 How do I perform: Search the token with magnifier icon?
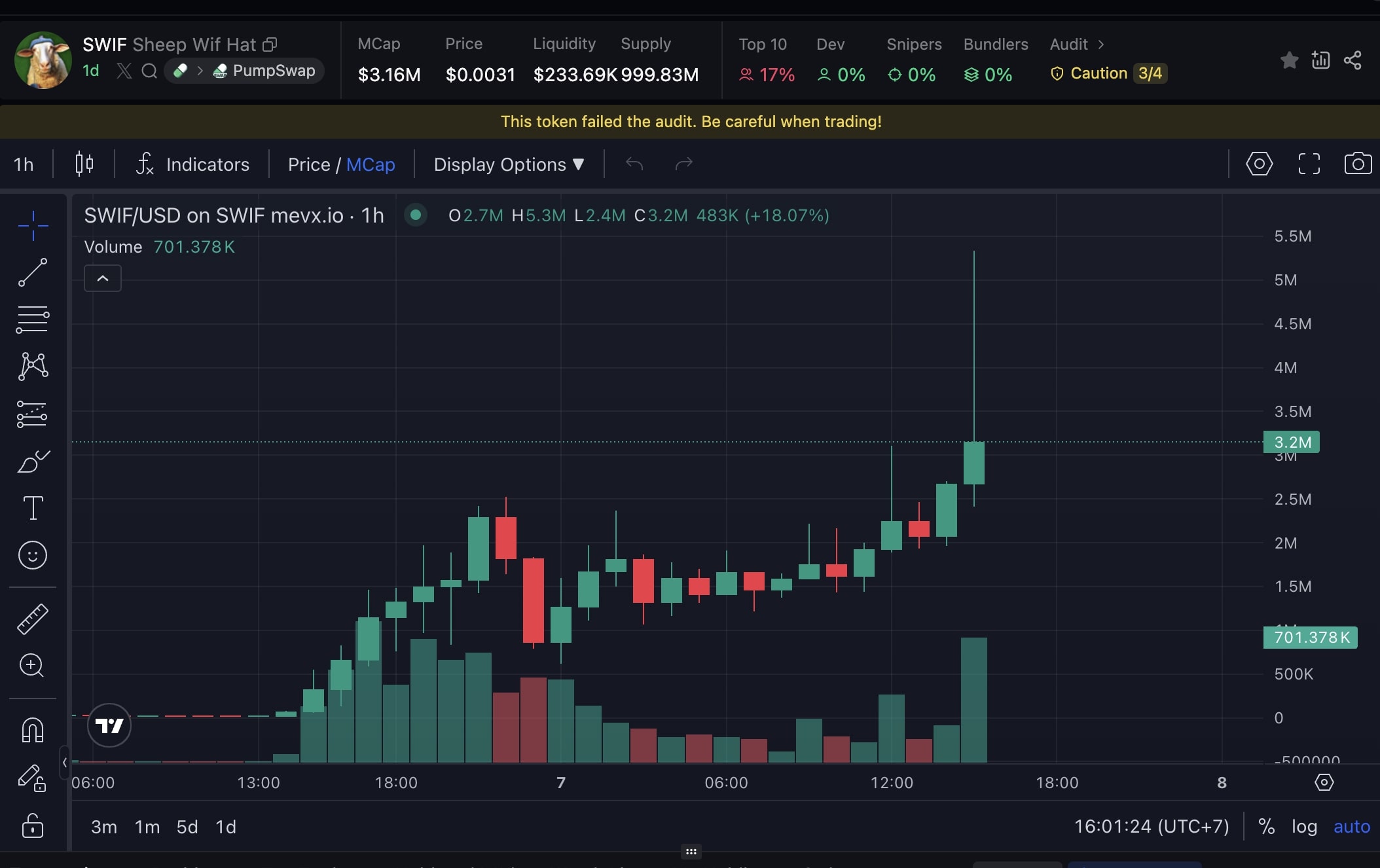149,71
